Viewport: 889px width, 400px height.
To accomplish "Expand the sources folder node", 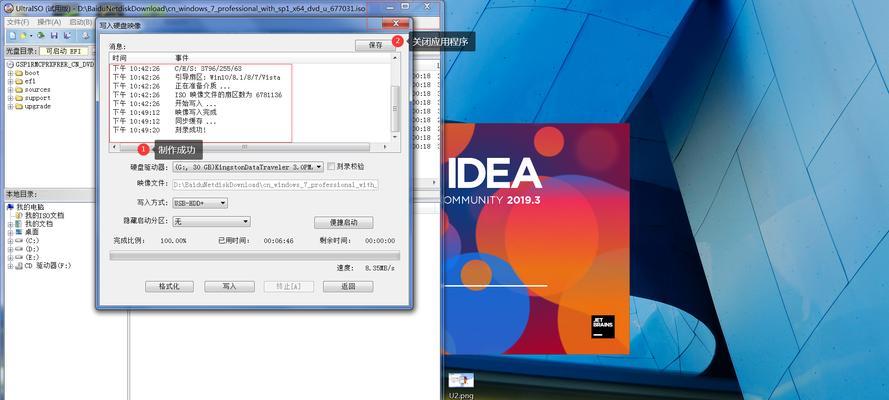I will (x=10, y=90).
